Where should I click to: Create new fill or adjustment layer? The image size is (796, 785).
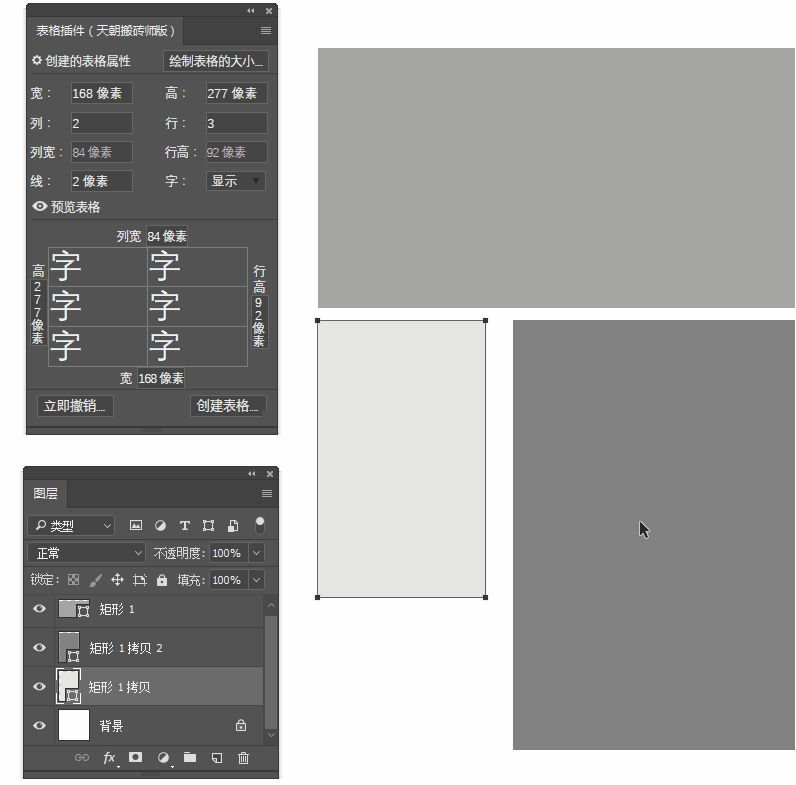(163, 758)
